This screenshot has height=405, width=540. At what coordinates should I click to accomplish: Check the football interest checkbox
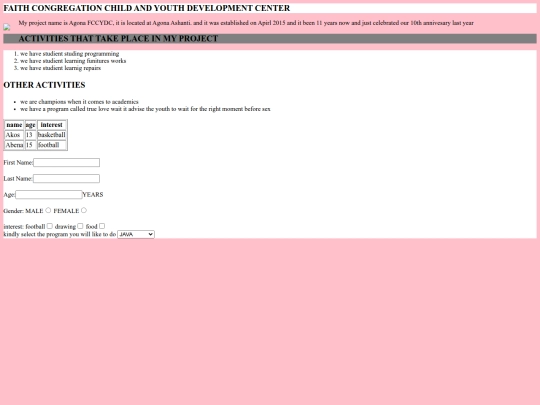(50, 226)
